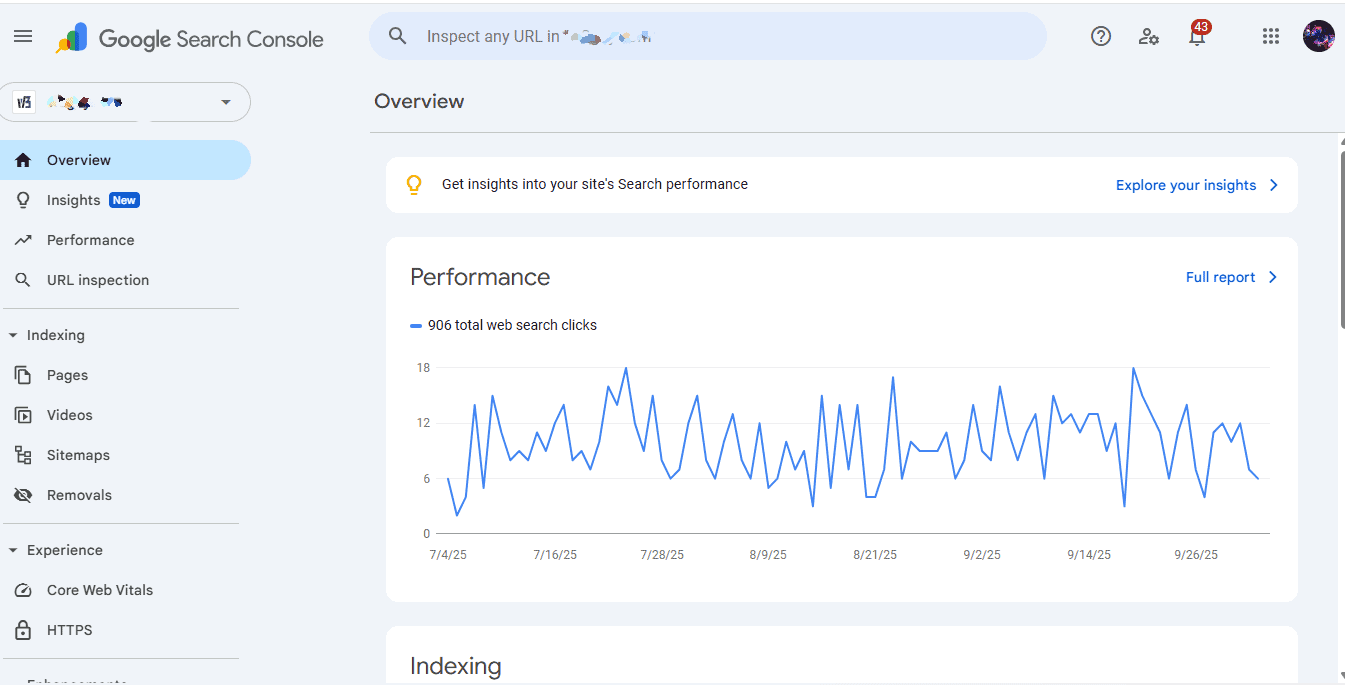Open the notifications bell with 43 alerts
The image size is (1345, 685).
[x=1197, y=37]
